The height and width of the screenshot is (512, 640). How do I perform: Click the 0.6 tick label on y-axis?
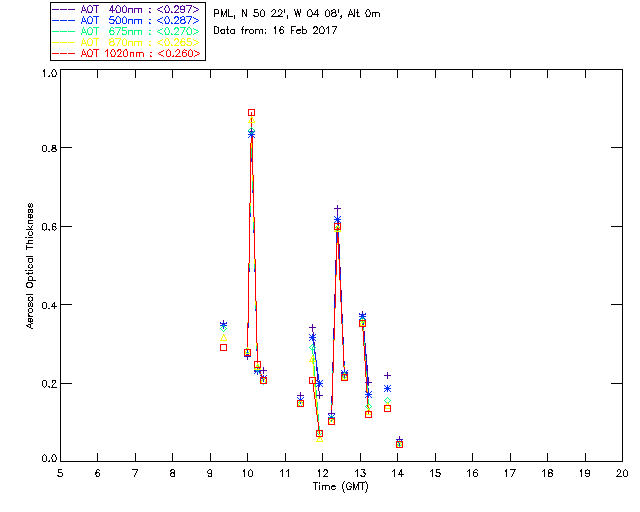[x=49, y=227]
